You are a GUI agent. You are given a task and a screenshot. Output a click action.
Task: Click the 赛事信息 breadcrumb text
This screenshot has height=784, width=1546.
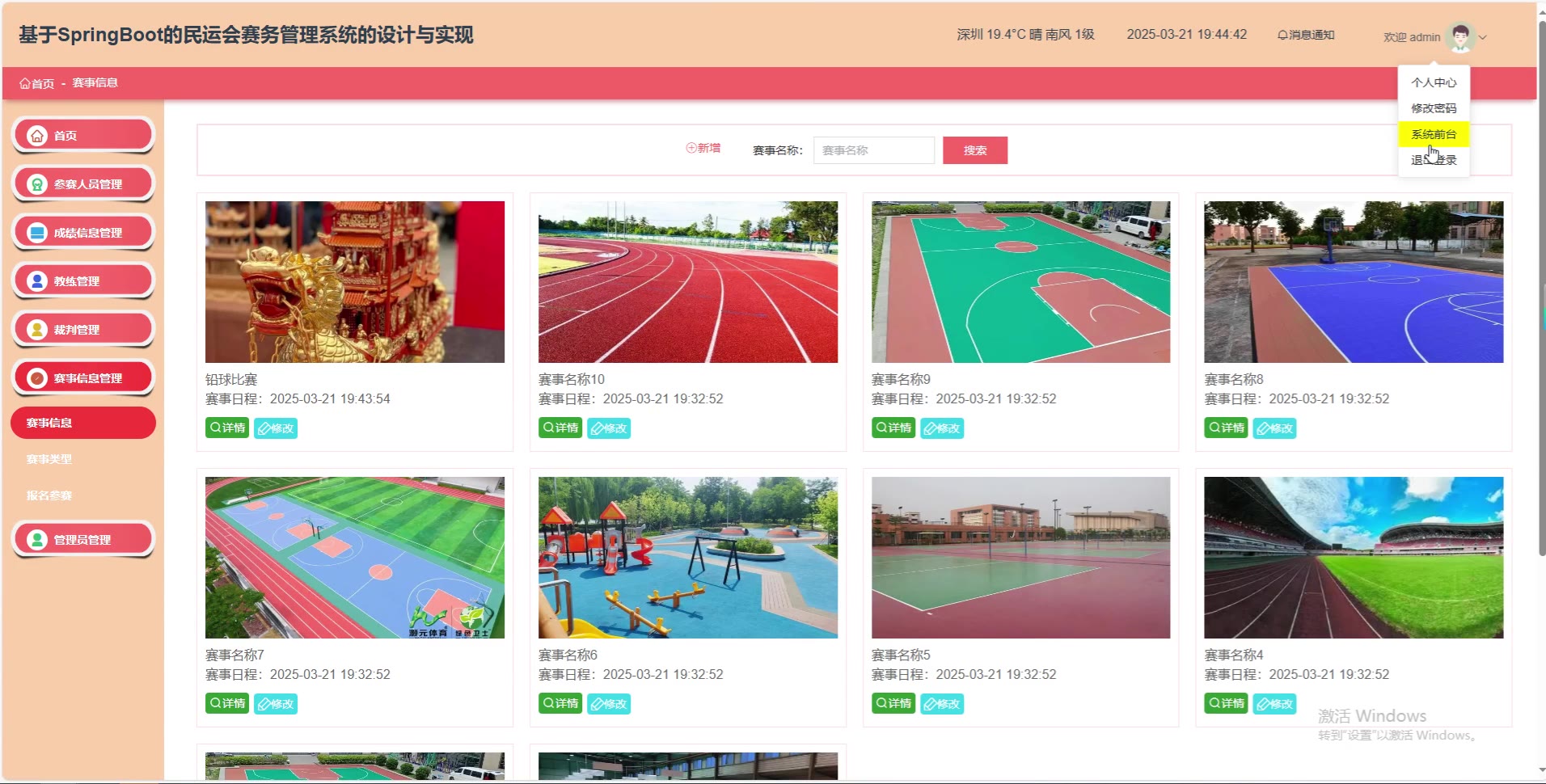tap(95, 83)
